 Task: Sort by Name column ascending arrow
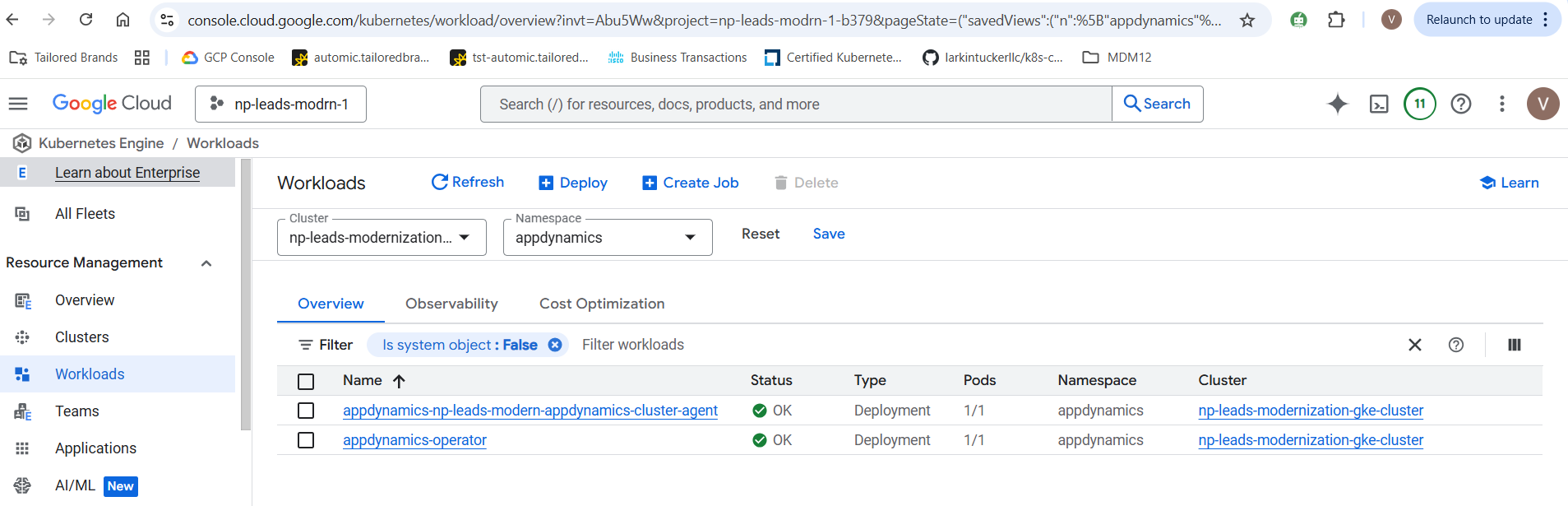click(x=400, y=381)
